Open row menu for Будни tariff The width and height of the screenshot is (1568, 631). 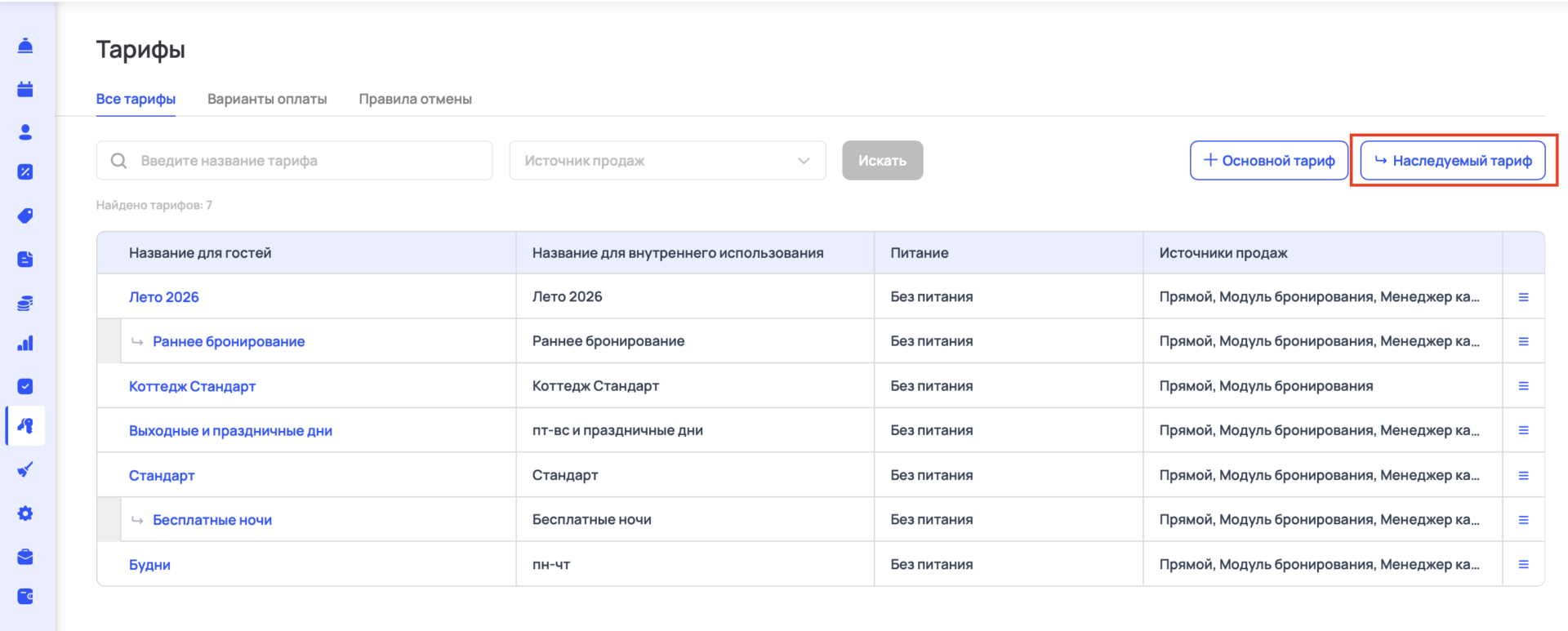click(x=1523, y=564)
